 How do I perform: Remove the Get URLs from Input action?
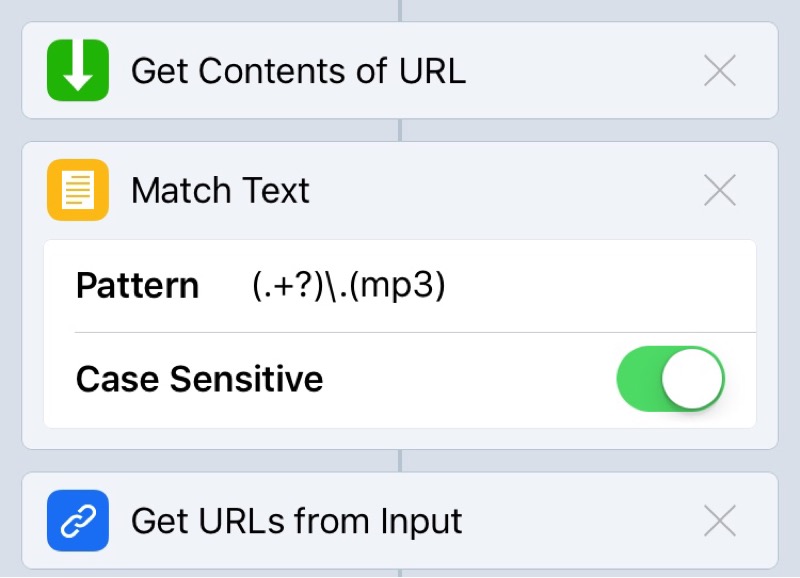pyautogui.click(x=719, y=520)
